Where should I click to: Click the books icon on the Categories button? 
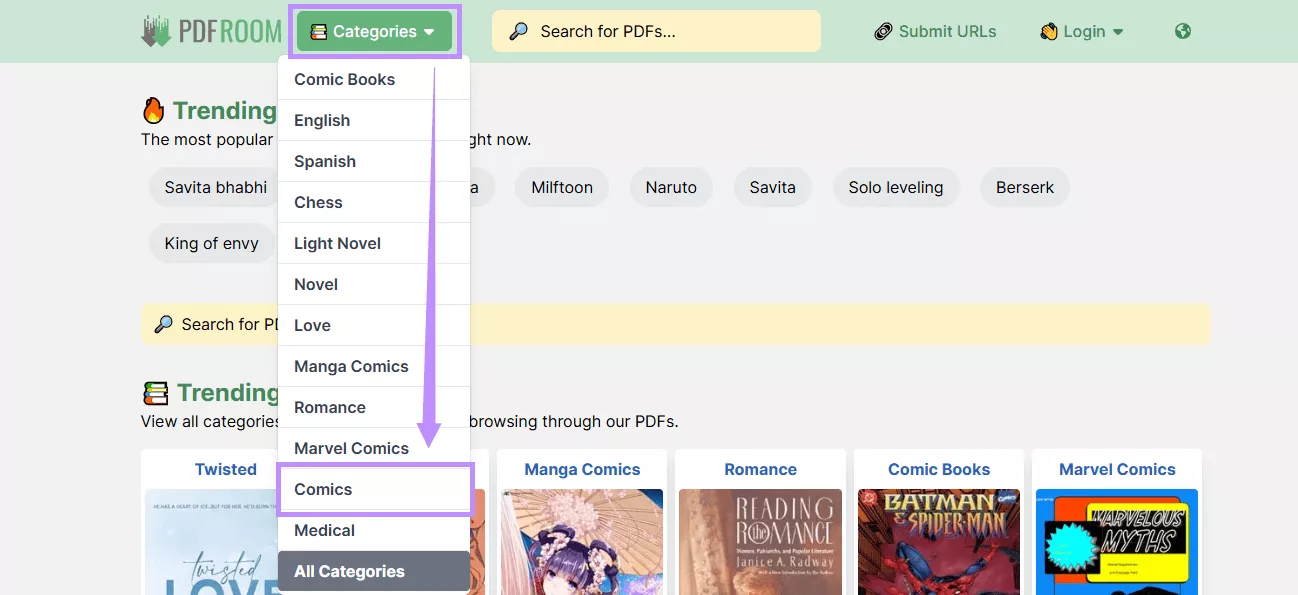tap(319, 32)
